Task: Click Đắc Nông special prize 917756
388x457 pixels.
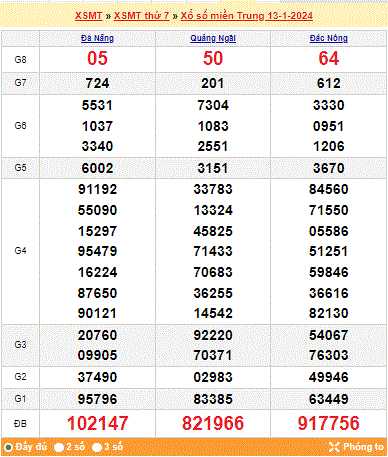Action: 329,423
